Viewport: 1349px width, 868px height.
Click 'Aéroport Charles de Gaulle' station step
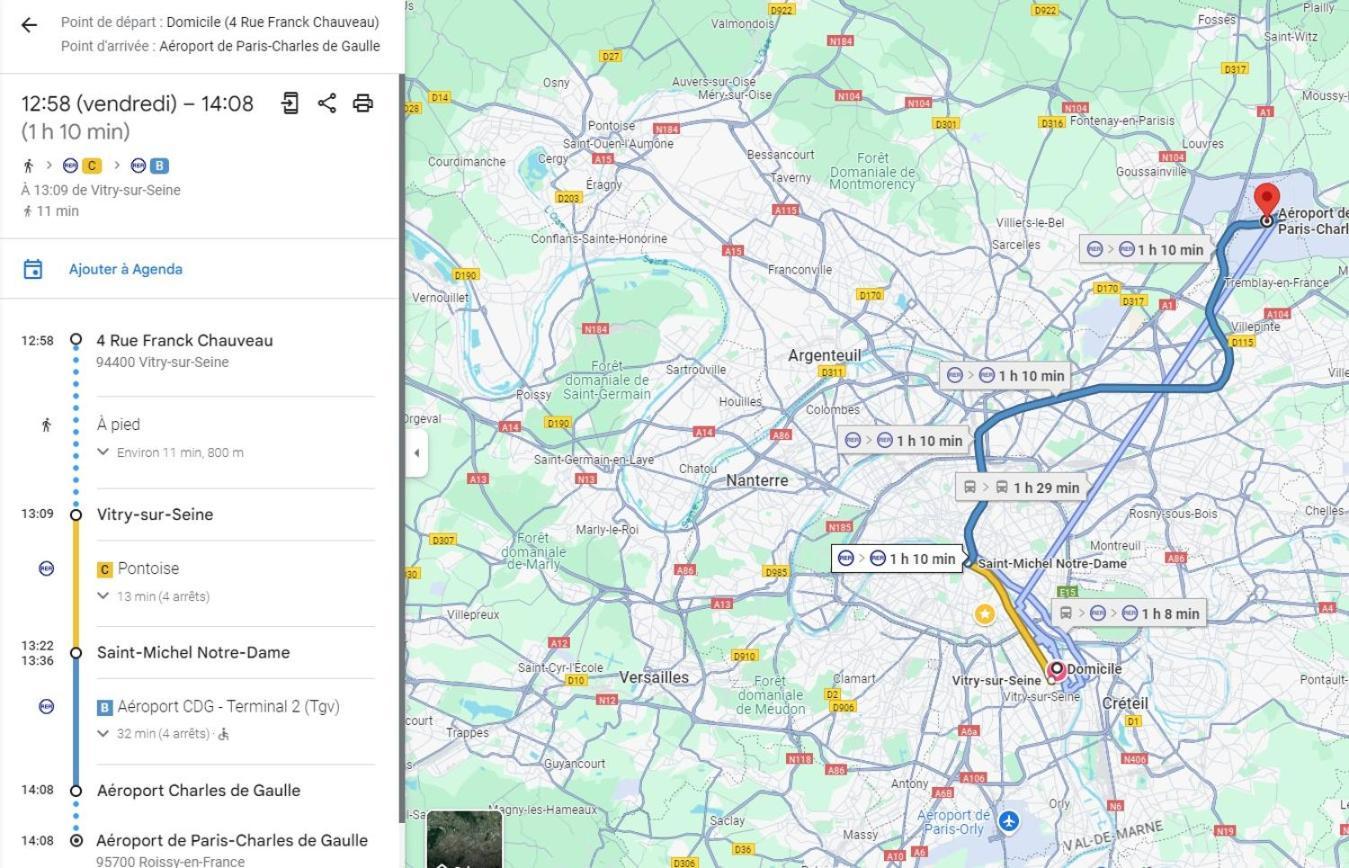tap(198, 790)
